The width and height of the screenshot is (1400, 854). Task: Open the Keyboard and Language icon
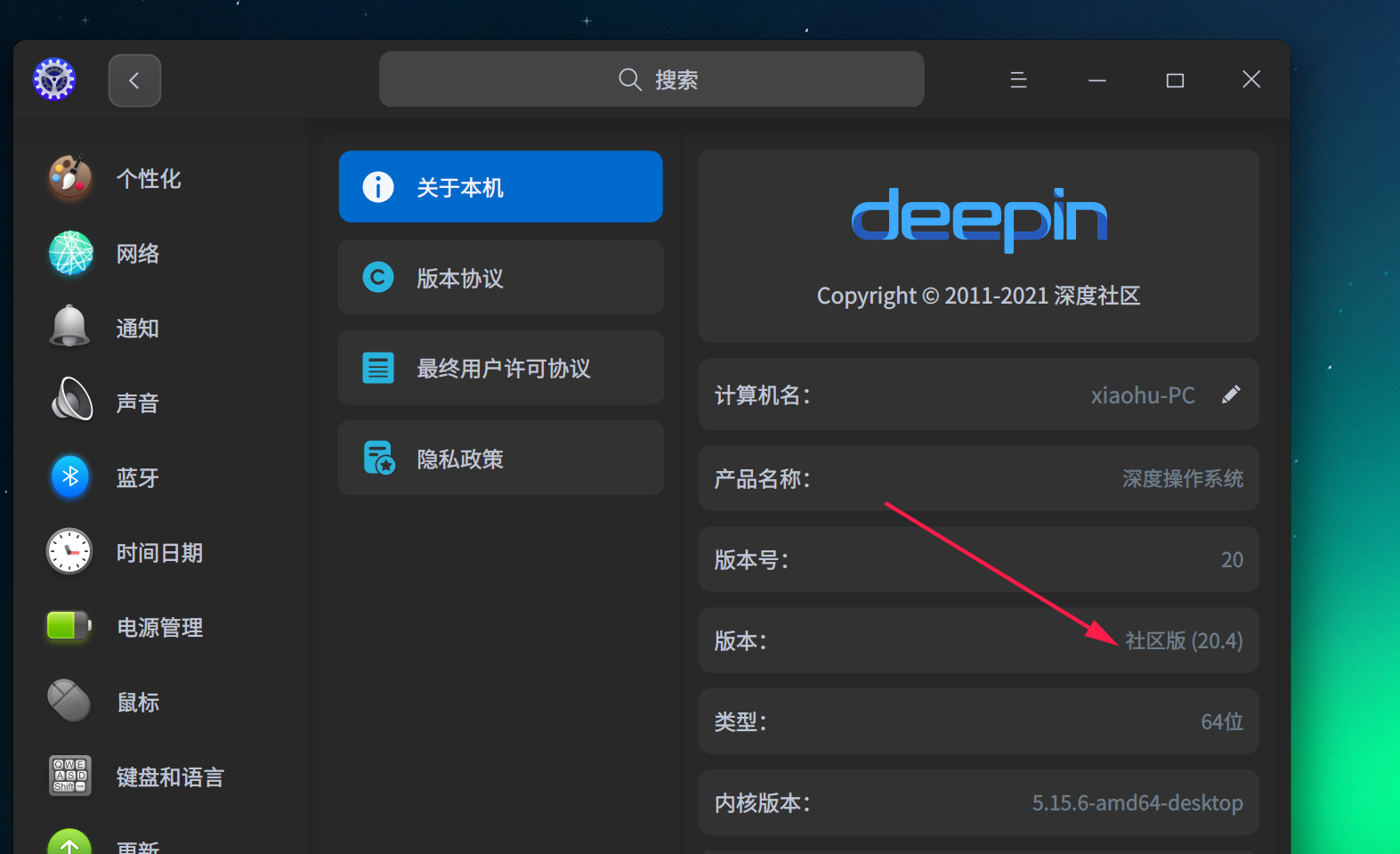coord(69,775)
